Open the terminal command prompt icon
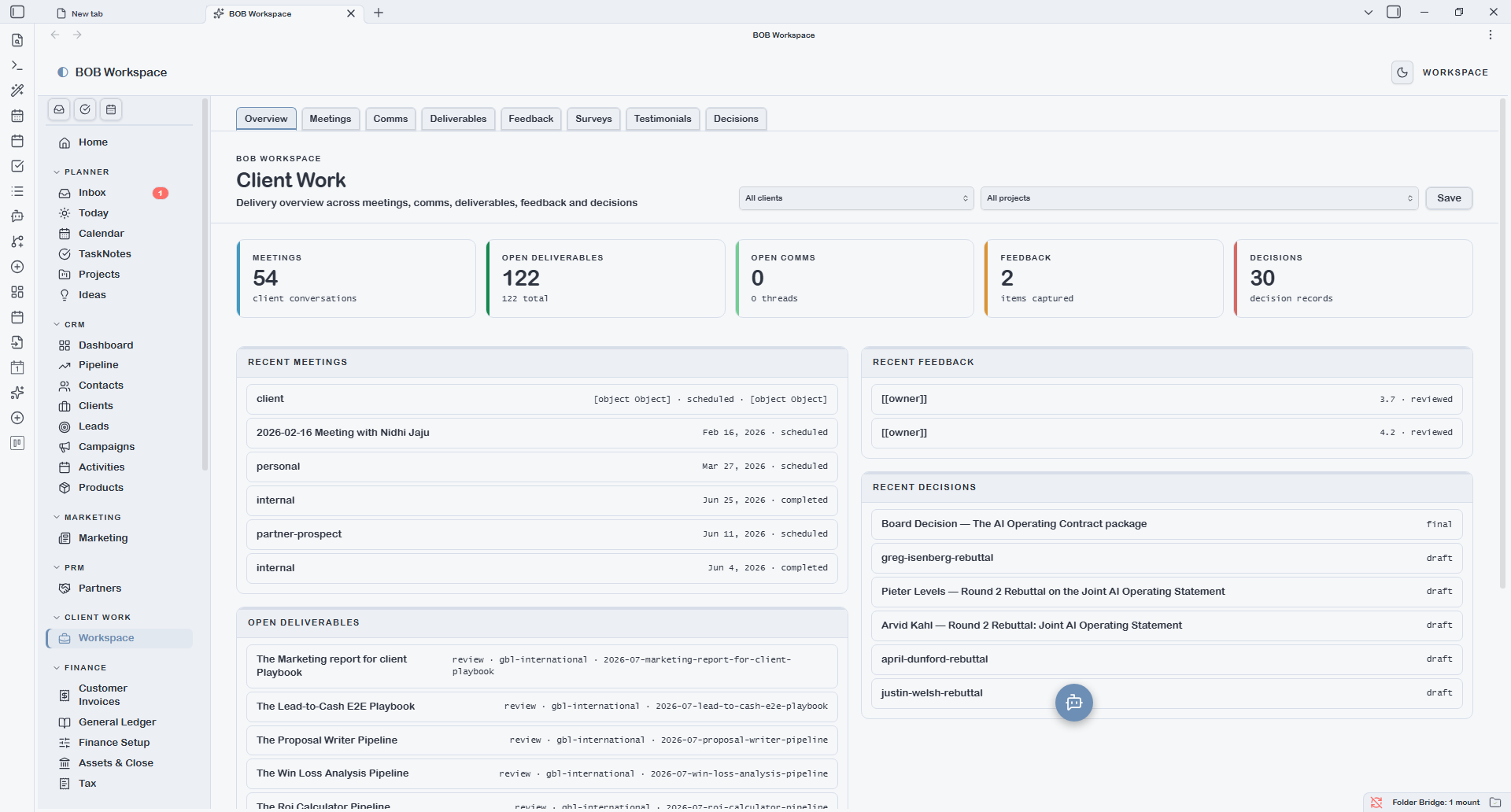The image size is (1511, 812). 17,65
